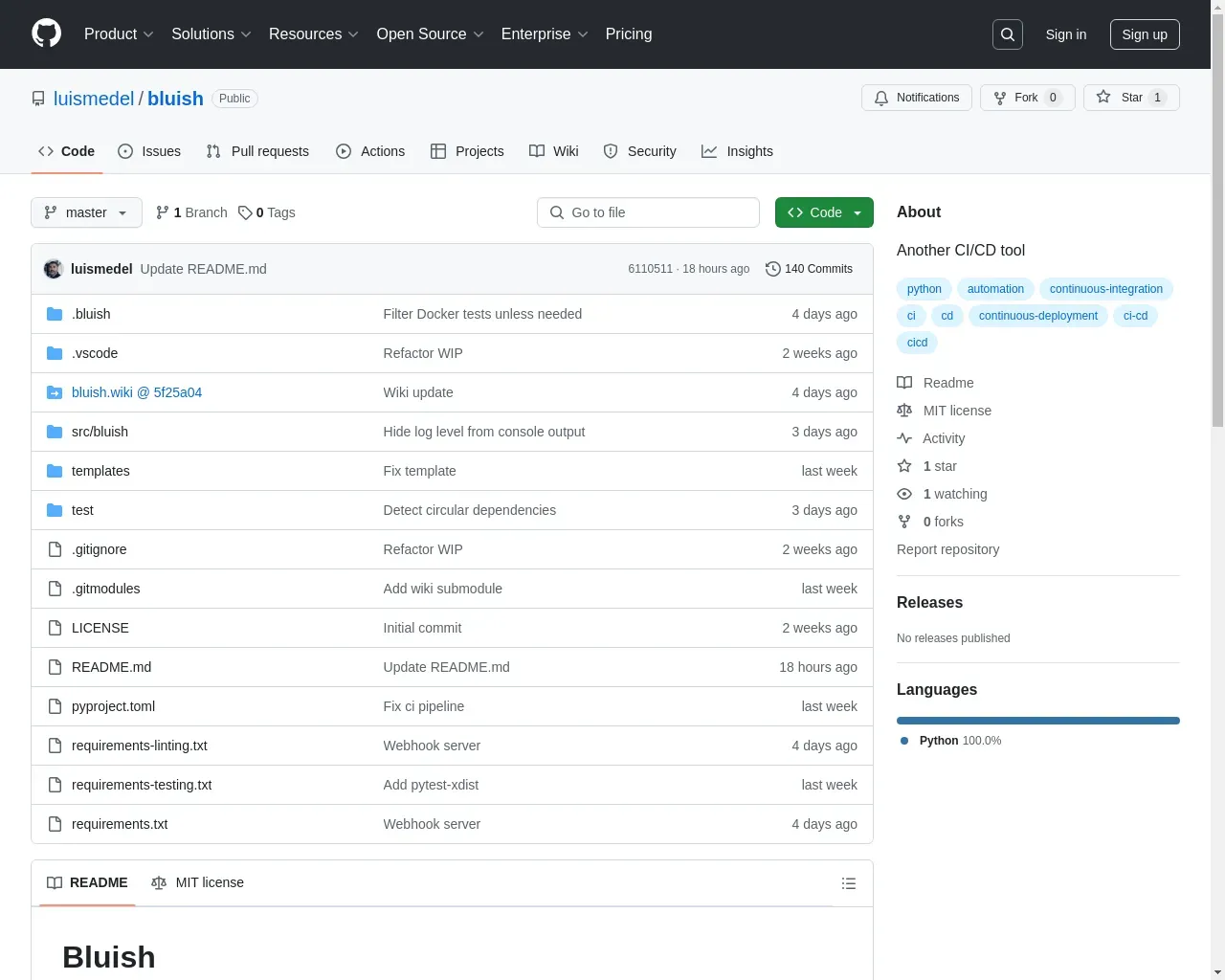Image resolution: width=1225 pixels, height=980 pixels.
Task: Switch to the Pull requests tab
Action: pyautogui.click(x=257, y=151)
